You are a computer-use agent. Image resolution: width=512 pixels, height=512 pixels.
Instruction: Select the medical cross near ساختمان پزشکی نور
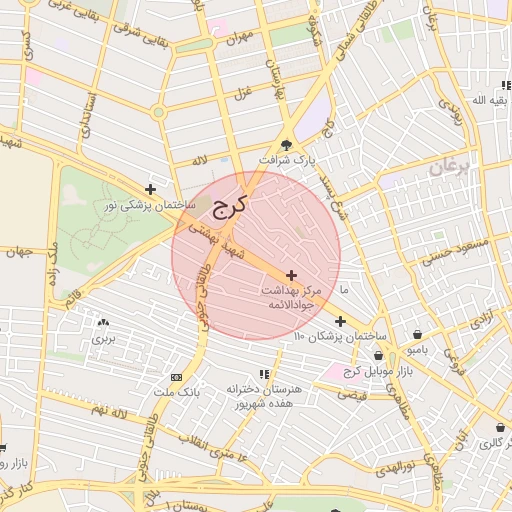click(150, 189)
